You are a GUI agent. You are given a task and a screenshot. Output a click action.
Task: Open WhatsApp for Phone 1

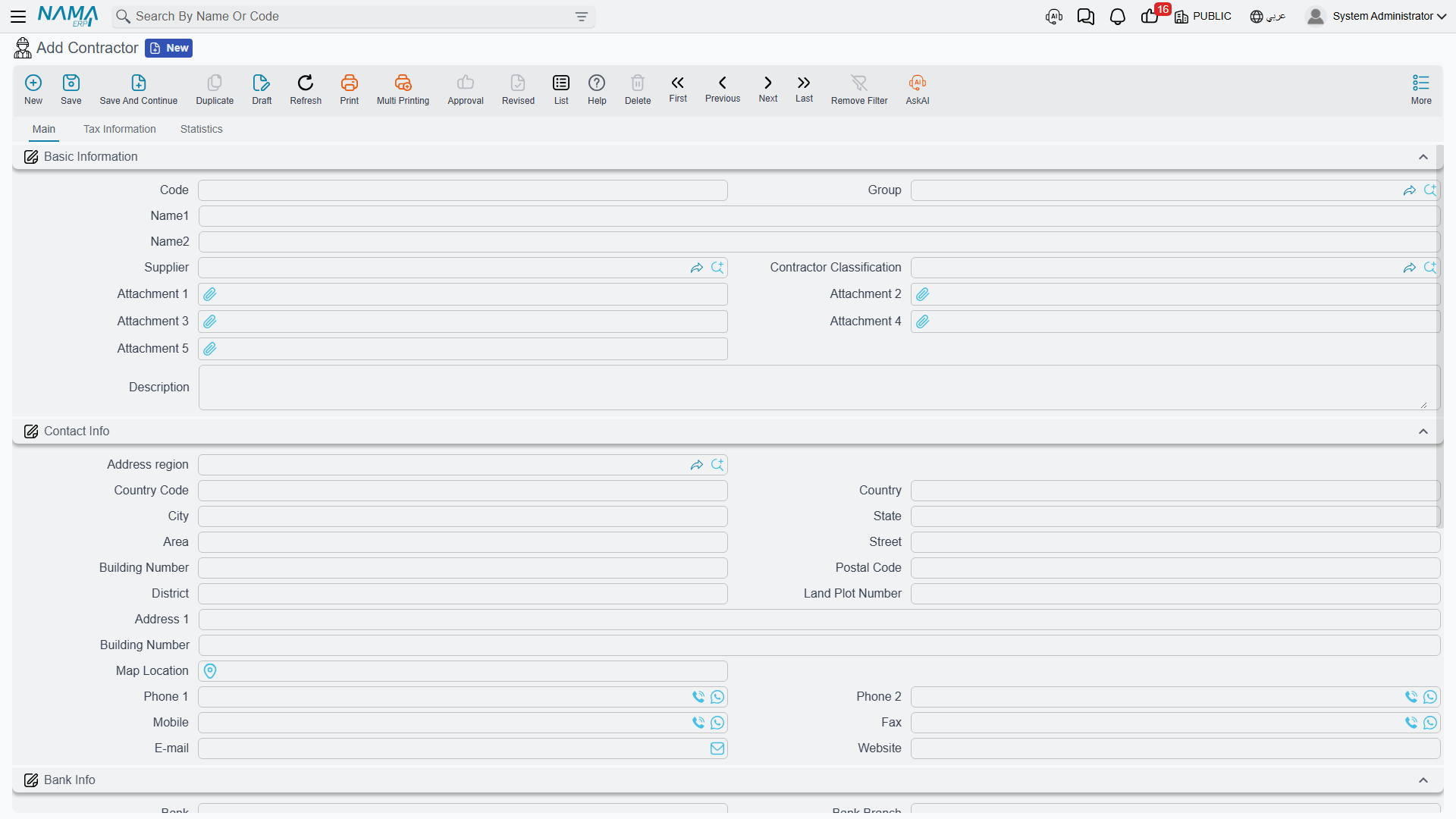(x=717, y=697)
